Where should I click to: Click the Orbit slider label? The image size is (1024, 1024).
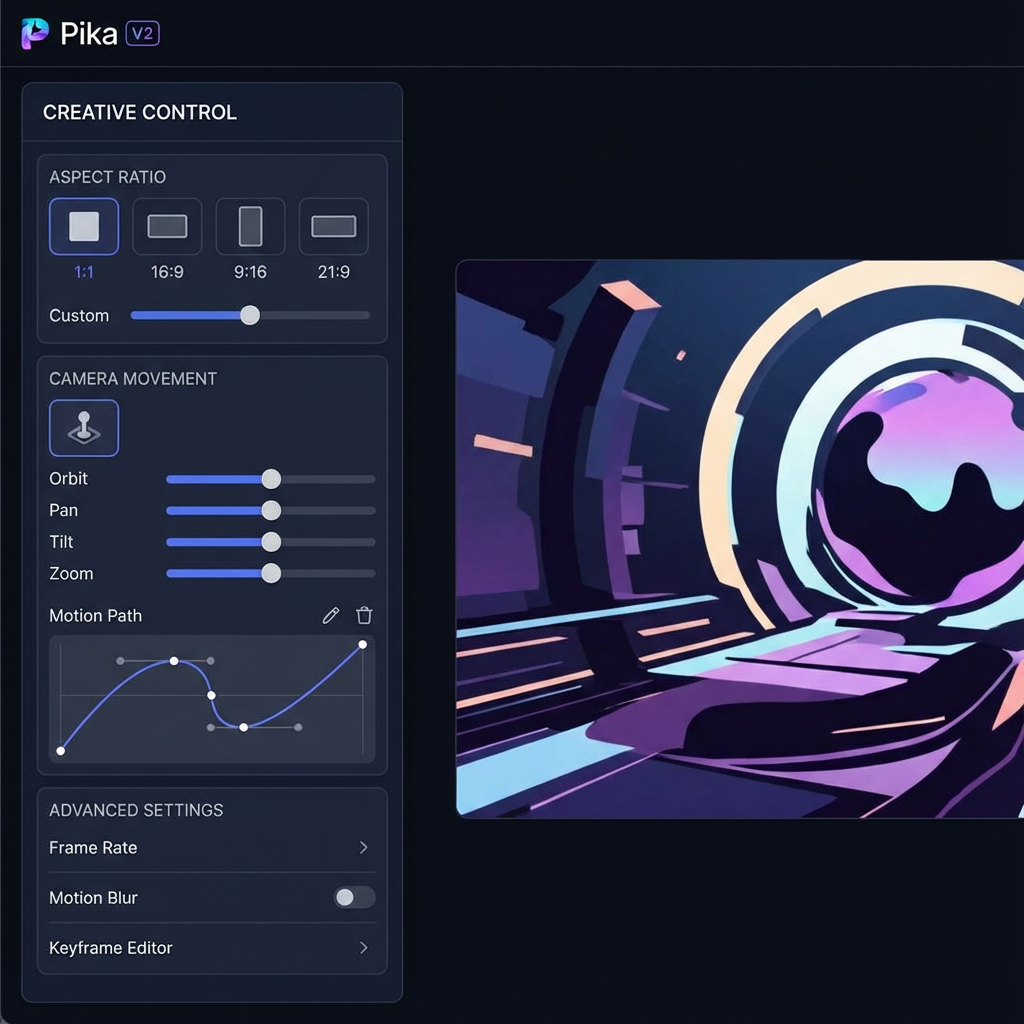68,479
